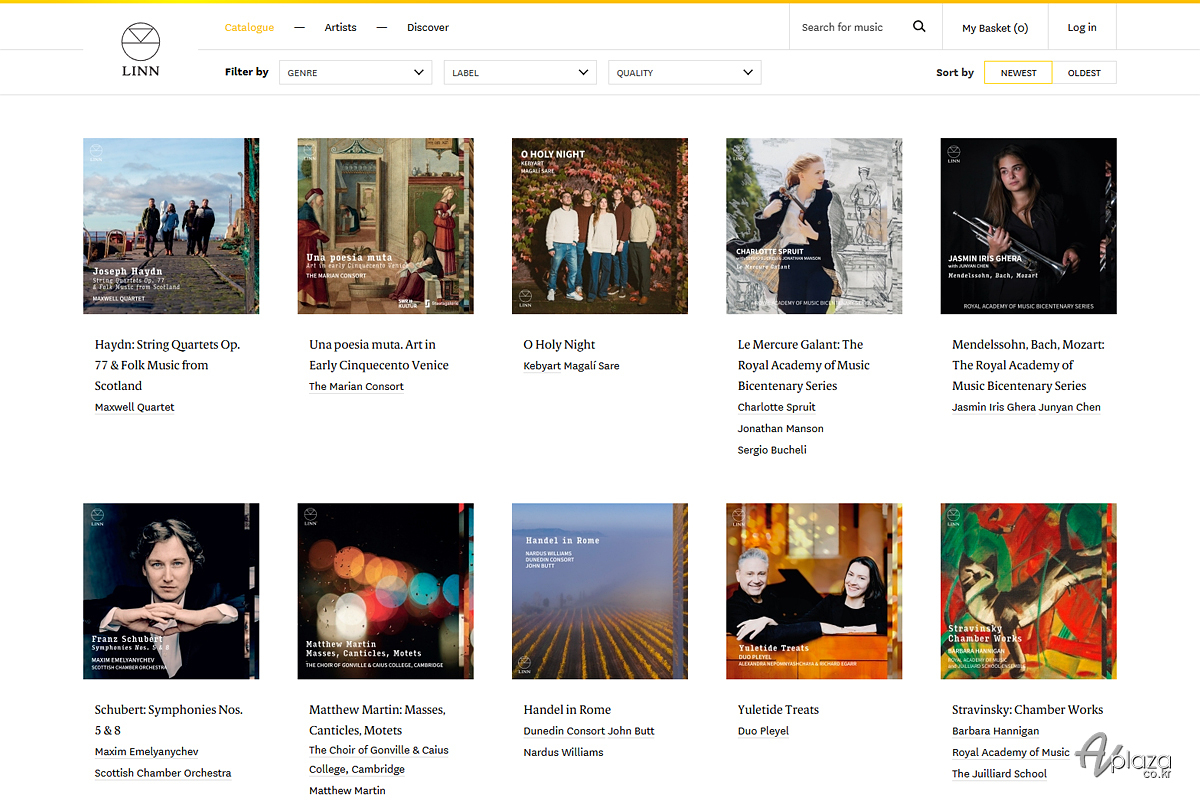This screenshot has height=800, width=1200.
Task: Open the Handel in Rome album cover
Action: coord(599,591)
